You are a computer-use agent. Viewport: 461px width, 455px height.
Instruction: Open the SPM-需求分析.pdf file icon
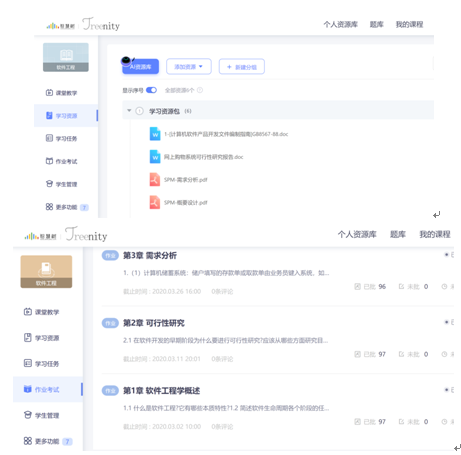[155, 180]
